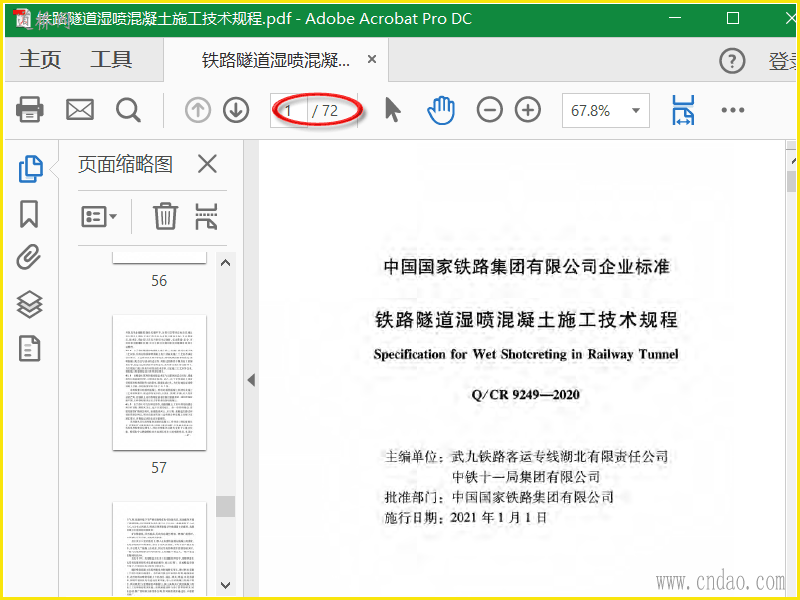The height and width of the screenshot is (600, 800).
Task: Switch to the 工具 tab
Action: pyautogui.click(x=111, y=59)
